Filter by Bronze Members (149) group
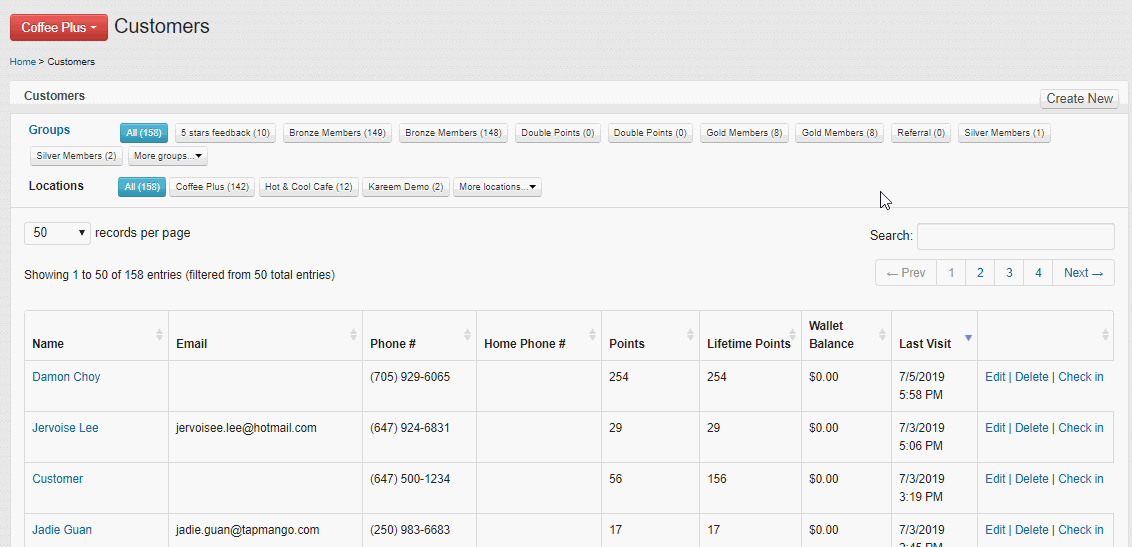Viewport: 1132px width, 547px height. coord(337,133)
